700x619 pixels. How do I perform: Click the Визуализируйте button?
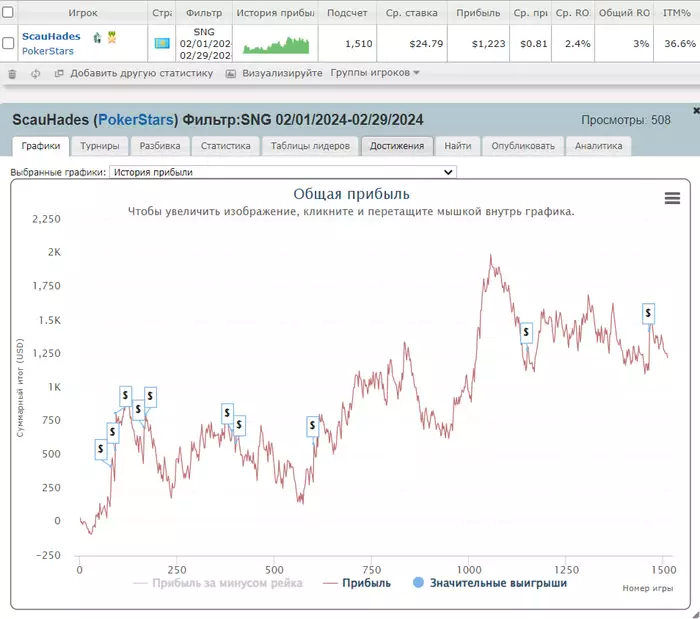(x=282, y=73)
